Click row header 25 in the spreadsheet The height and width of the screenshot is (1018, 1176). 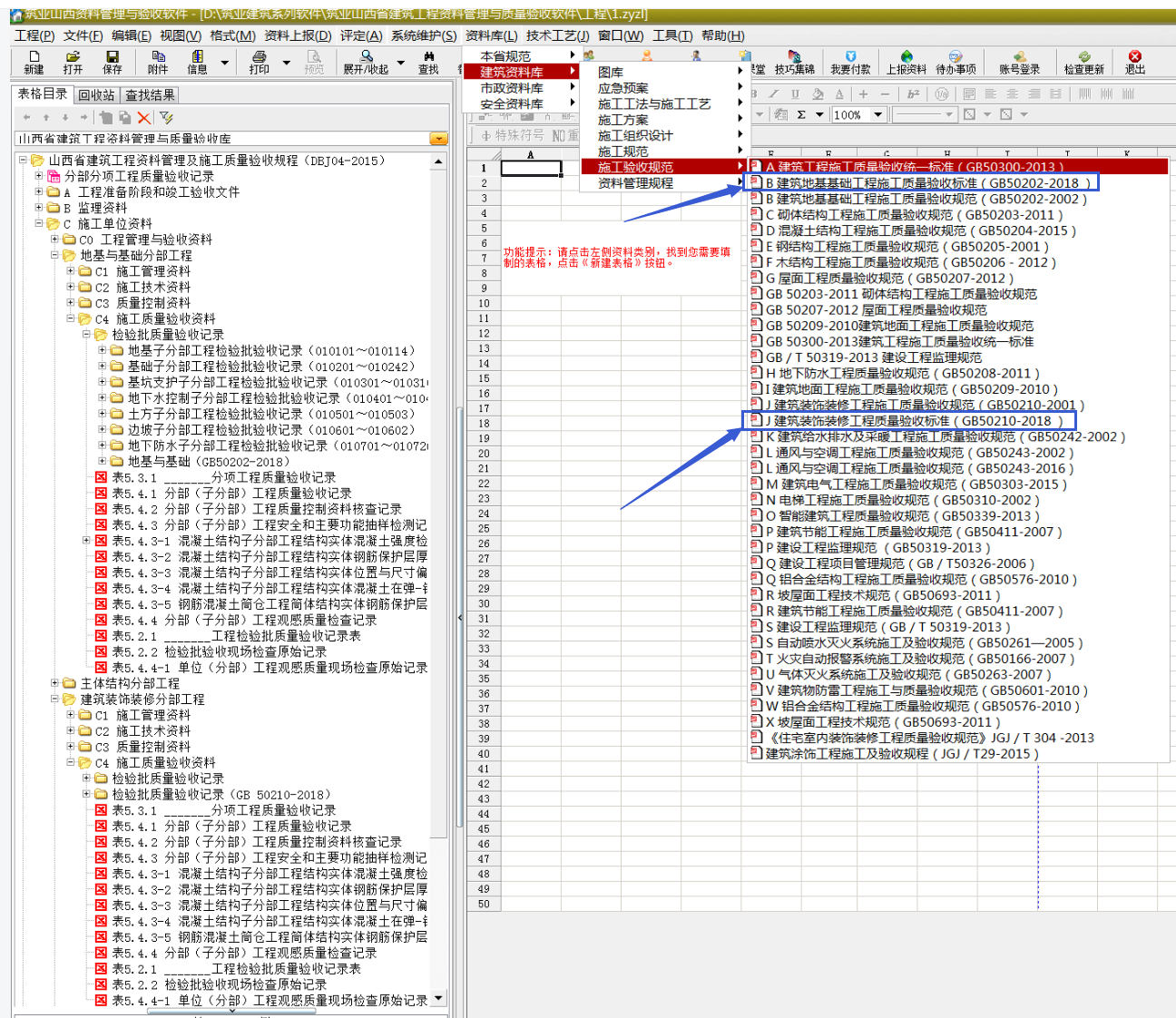pos(484,529)
